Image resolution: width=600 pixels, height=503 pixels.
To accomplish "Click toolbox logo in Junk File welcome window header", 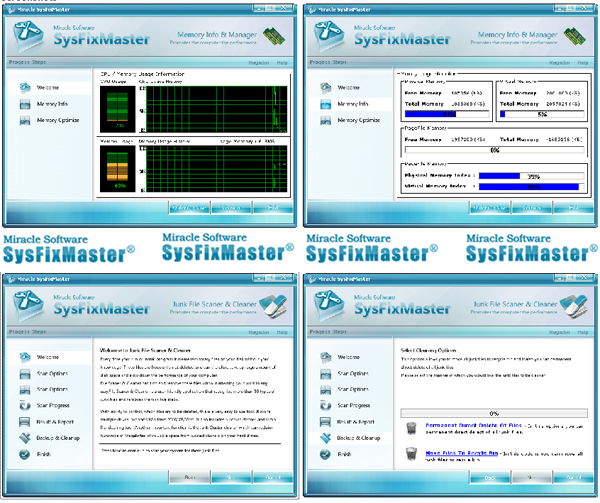I will click(28, 306).
